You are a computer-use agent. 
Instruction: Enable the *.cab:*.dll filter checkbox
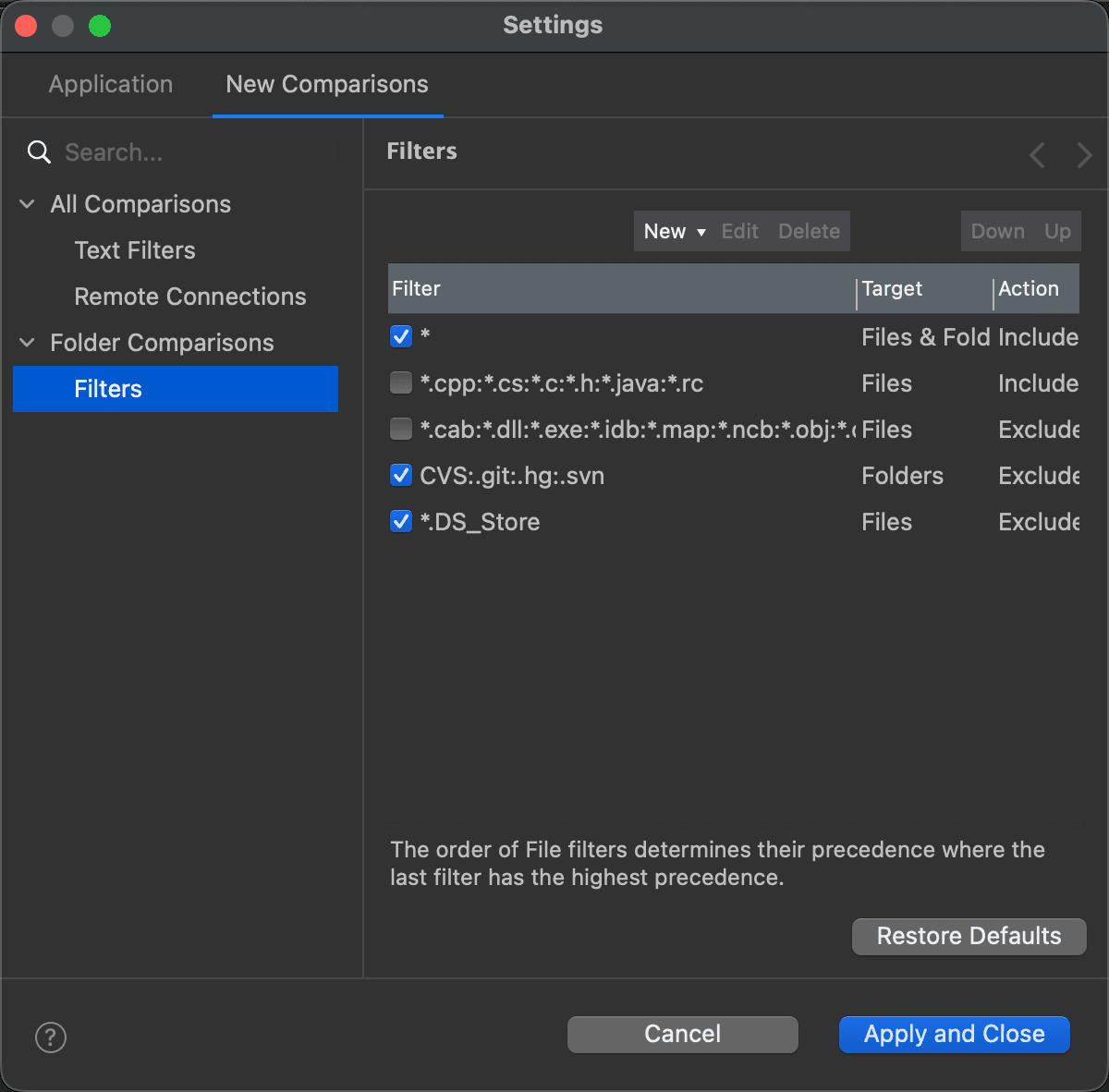coord(401,429)
